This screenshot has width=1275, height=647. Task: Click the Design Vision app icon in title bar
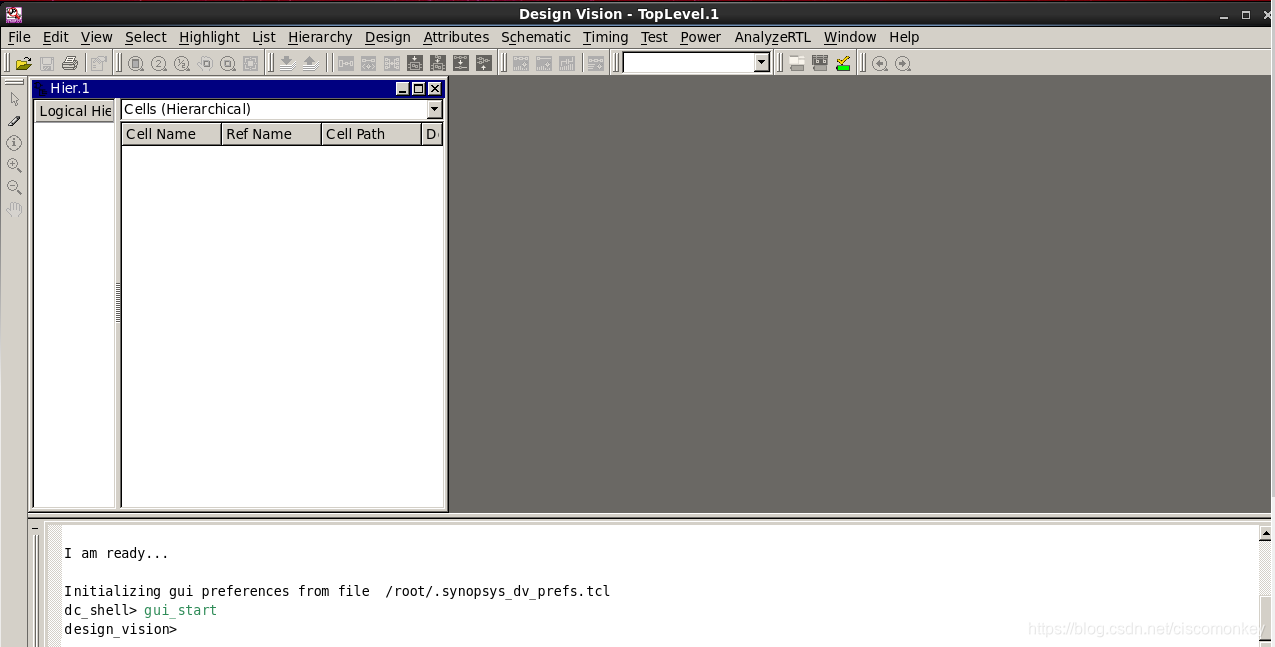13,14
